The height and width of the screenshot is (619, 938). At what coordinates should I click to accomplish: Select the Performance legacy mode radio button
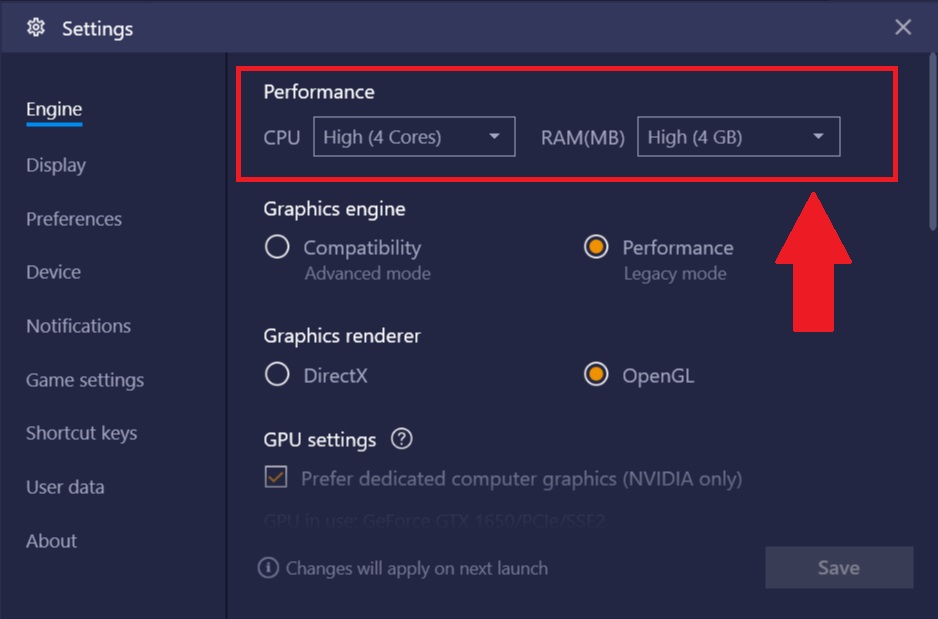tap(596, 247)
